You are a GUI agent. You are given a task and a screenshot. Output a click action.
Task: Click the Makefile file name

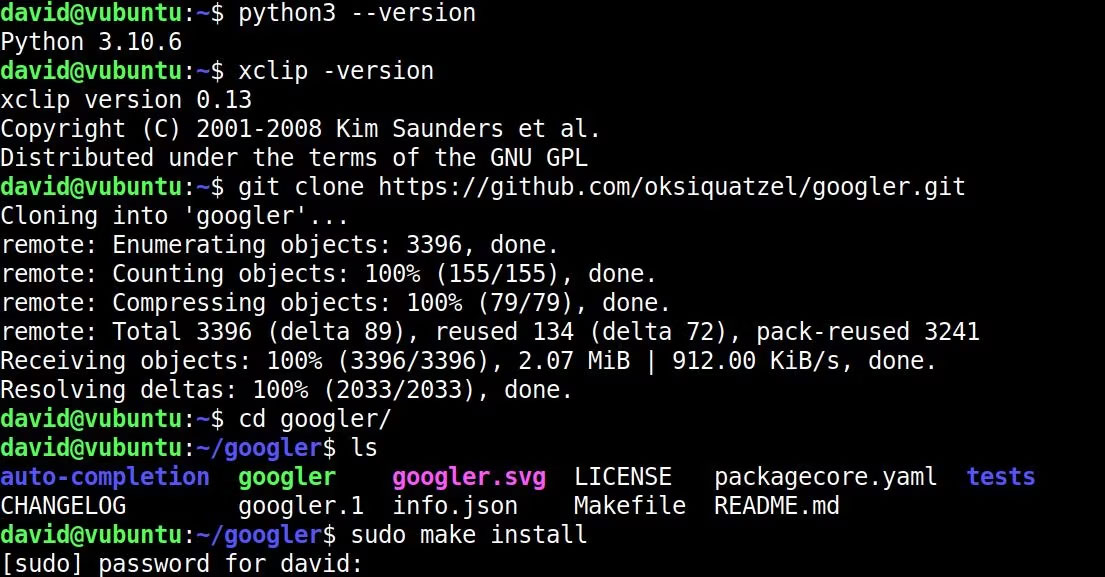tap(629, 506)
